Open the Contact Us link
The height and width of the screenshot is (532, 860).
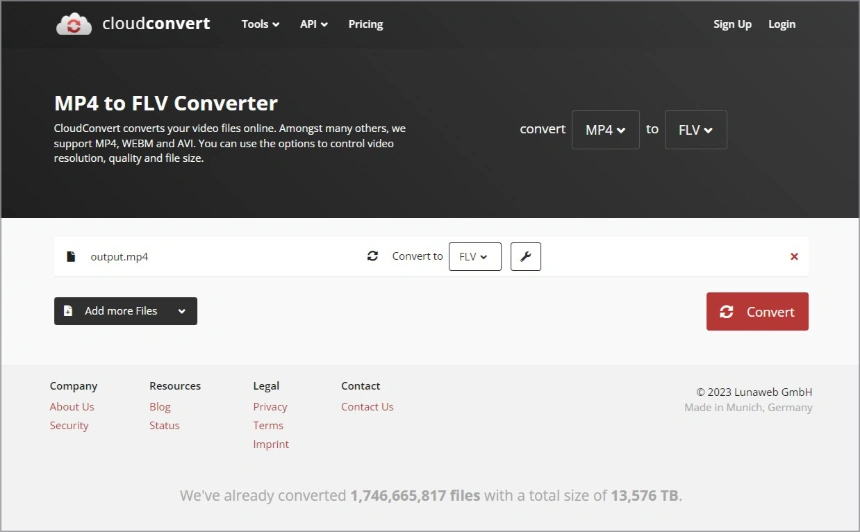point(367,407)
